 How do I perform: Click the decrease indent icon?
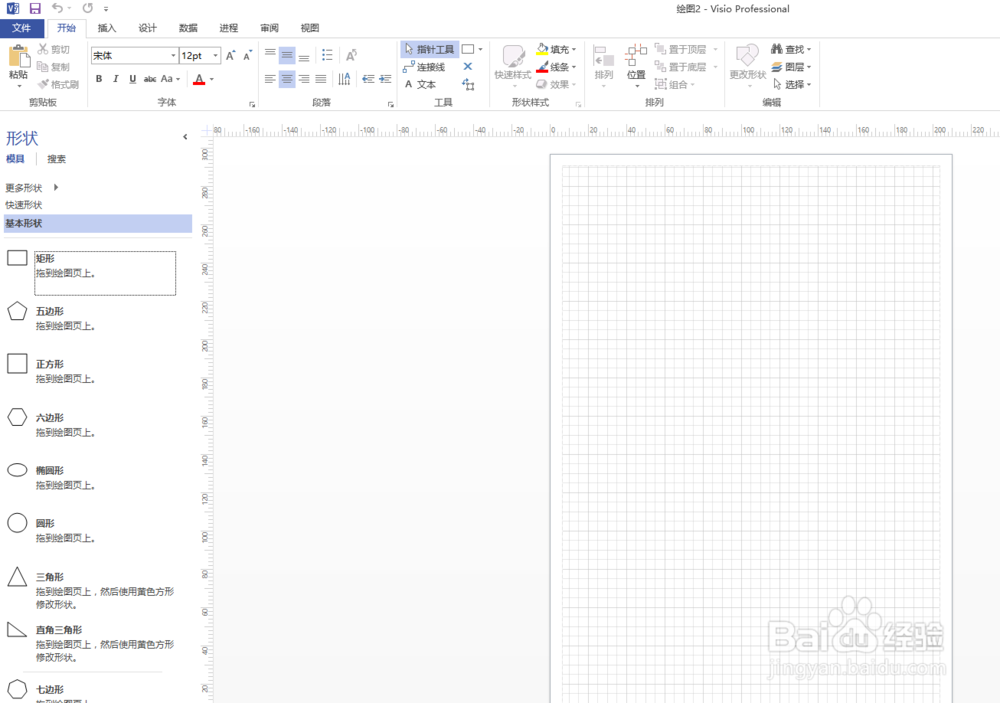pos(368,79)
